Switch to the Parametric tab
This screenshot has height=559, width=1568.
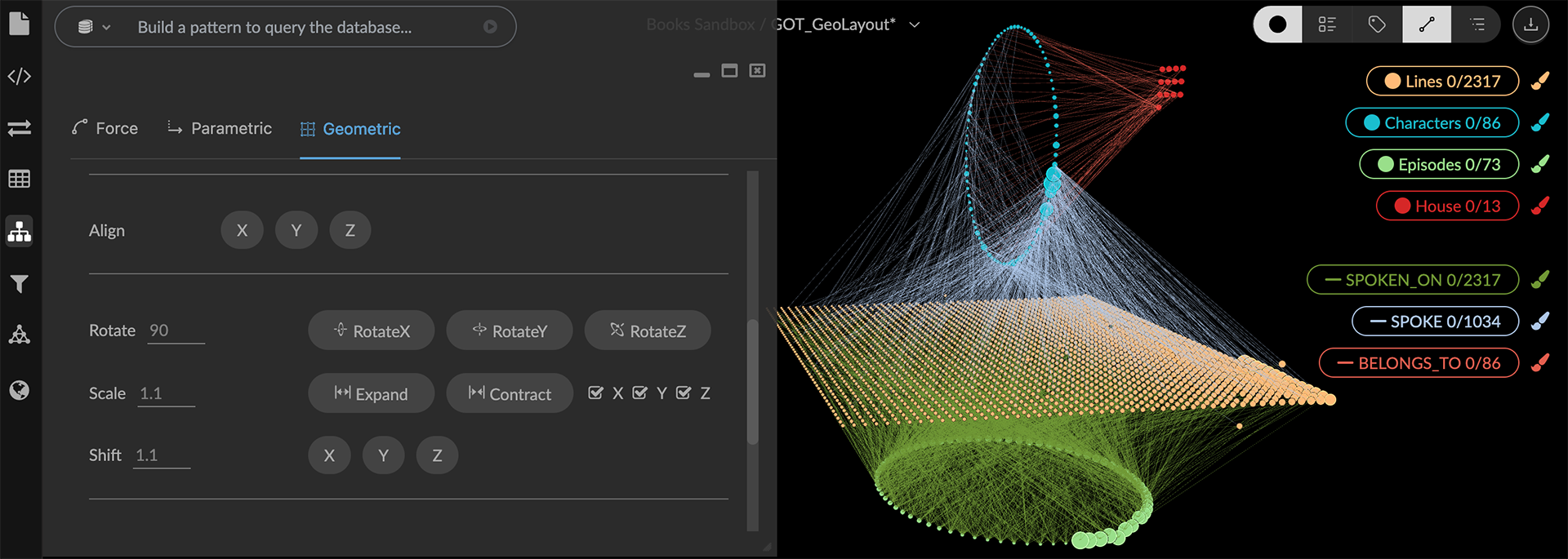tap(220, 128)
